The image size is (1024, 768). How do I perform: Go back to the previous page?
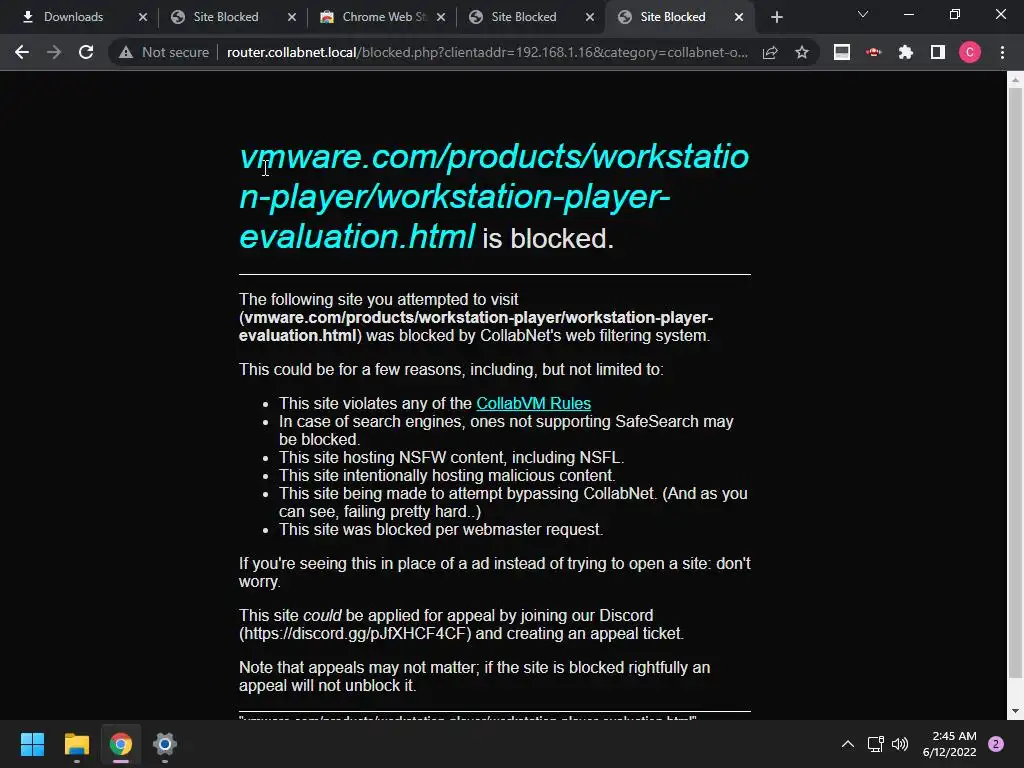point(22,52)
